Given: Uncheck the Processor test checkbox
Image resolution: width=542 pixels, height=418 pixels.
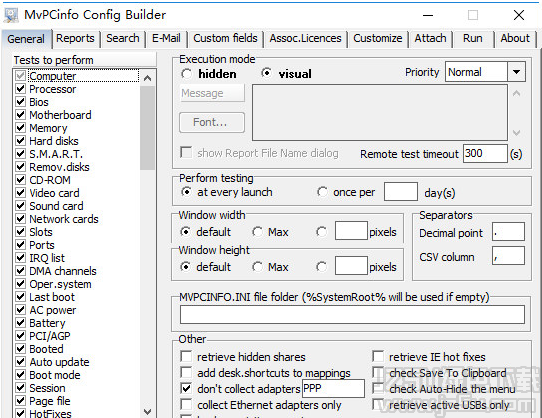Looking at the screenshot, I should click(x=21, y=89).
